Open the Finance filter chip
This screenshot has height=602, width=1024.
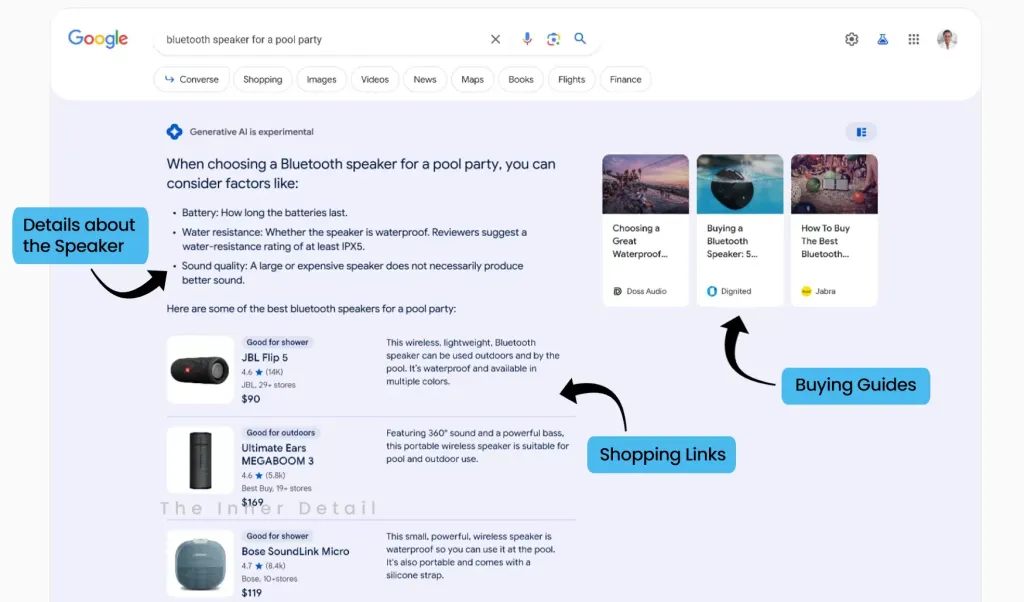tap(625, 80)
